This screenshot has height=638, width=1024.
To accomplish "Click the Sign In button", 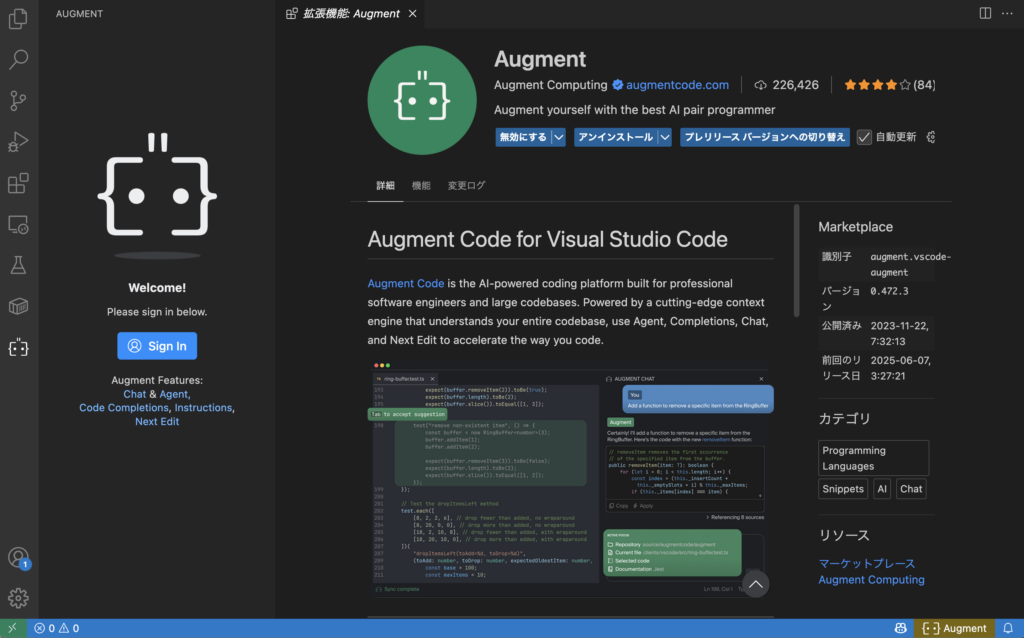I will [x=156, y=345].
